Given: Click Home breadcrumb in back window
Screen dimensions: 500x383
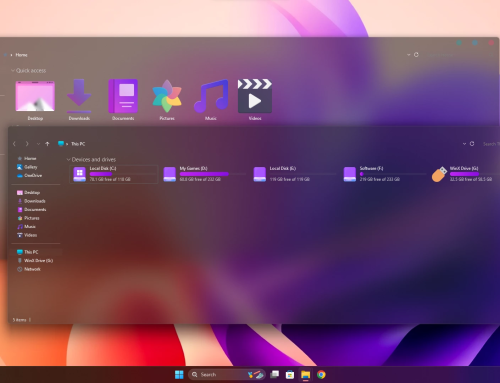Looking at the screenshot, I should [21, 55].
